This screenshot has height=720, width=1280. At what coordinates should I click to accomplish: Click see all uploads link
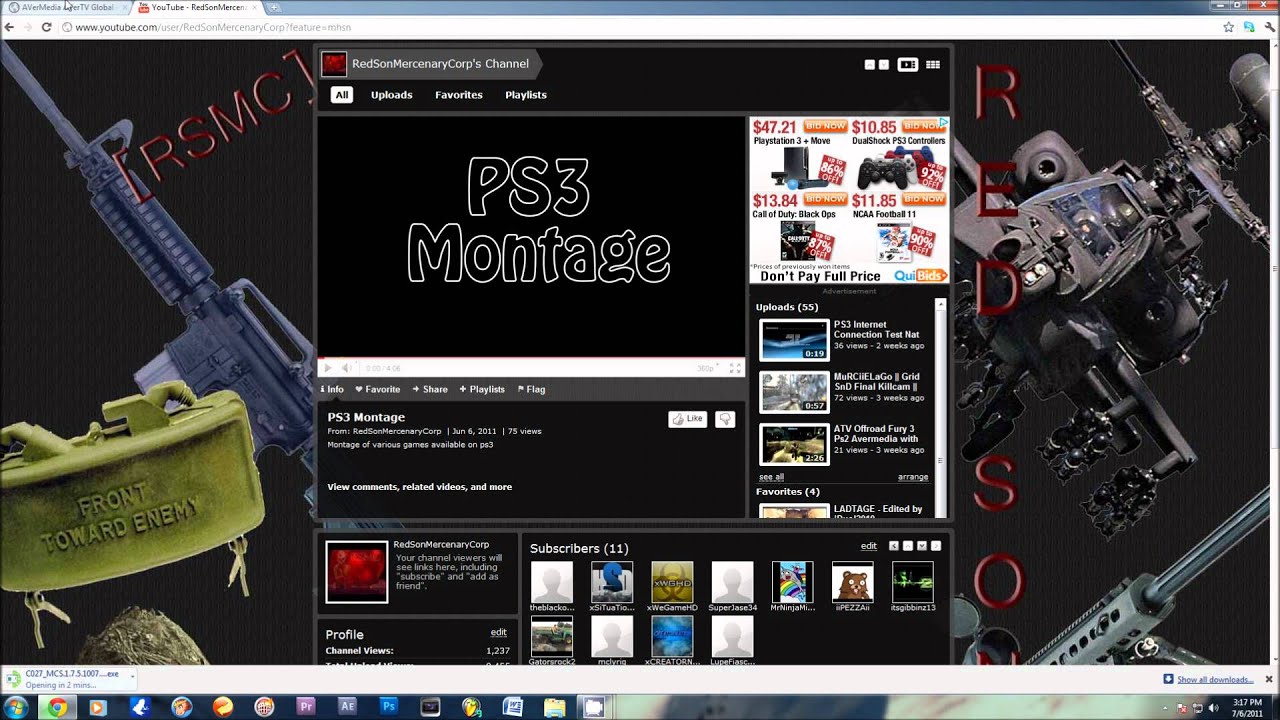point(772,477)
